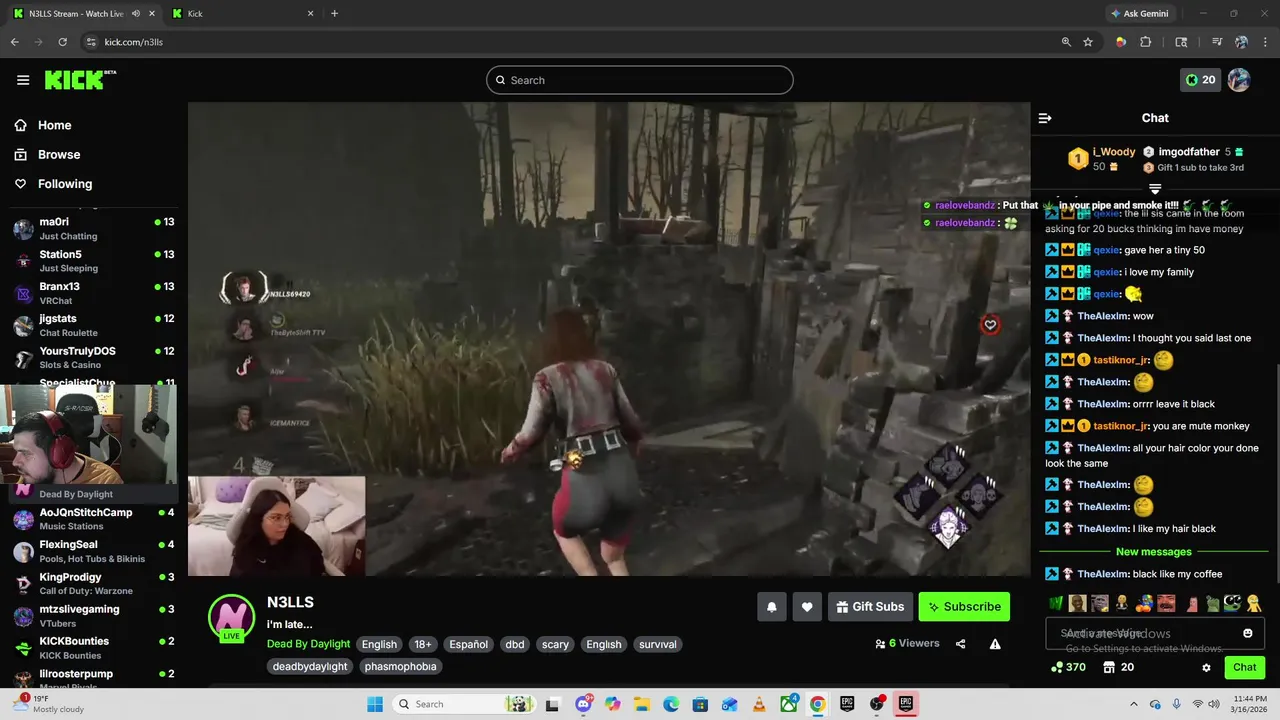Open AoJQnStitchCamp Music Stations channel
The height and width of the screenshot is (720, 1280).
tap(93, 519)
